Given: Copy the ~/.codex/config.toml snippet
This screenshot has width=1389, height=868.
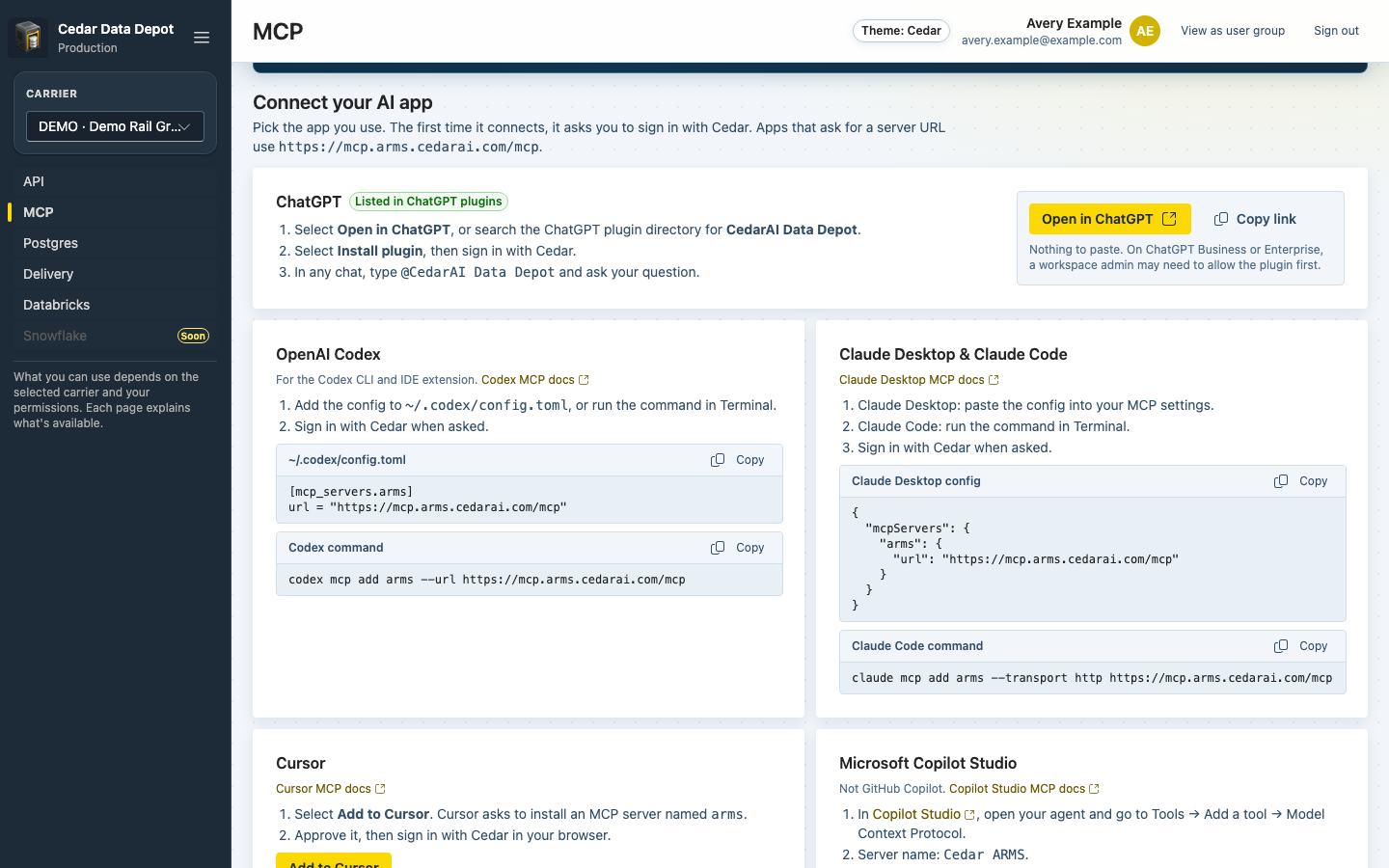Looking at the screenshot, I should point(738,460).
